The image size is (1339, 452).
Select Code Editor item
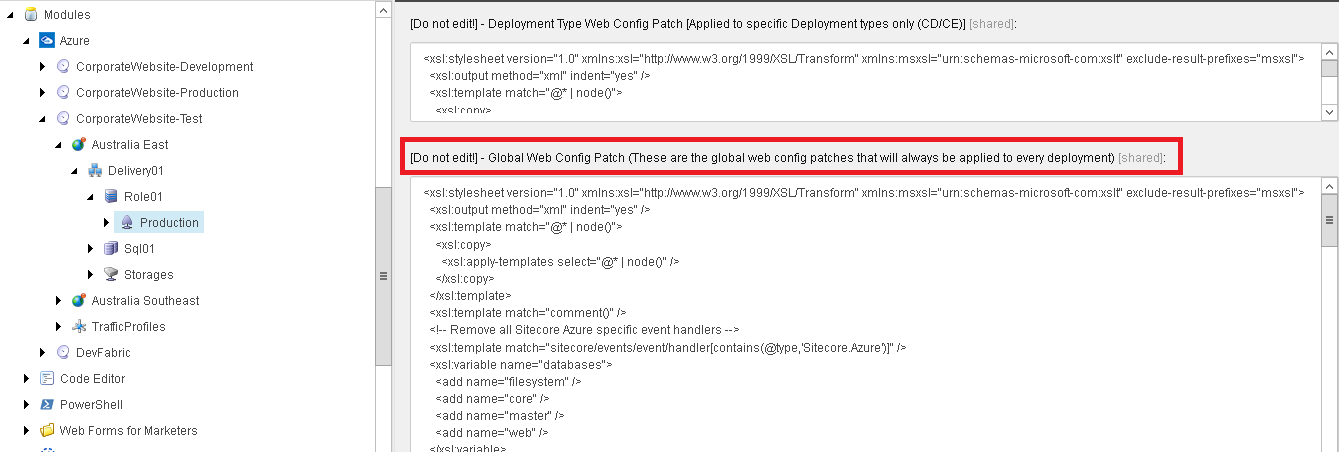(92, 379)
